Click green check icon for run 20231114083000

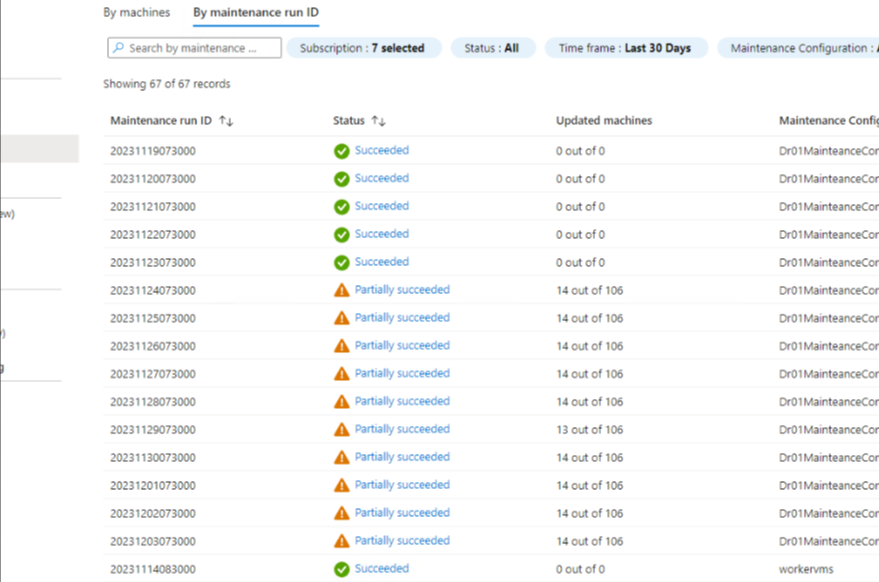tap(341, 569)
